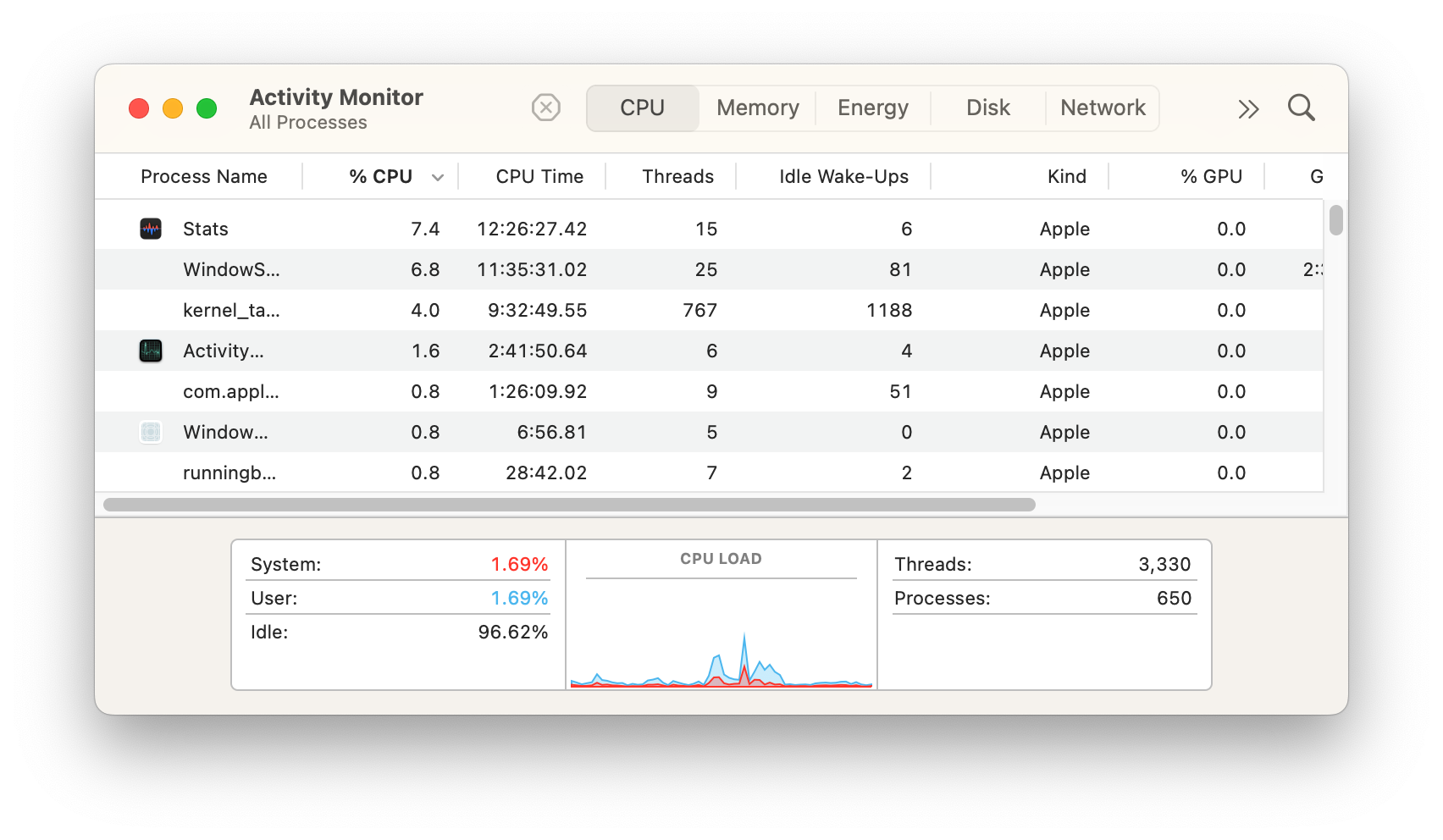Click CPU time value 12:26:27.42

pos(532,229)
